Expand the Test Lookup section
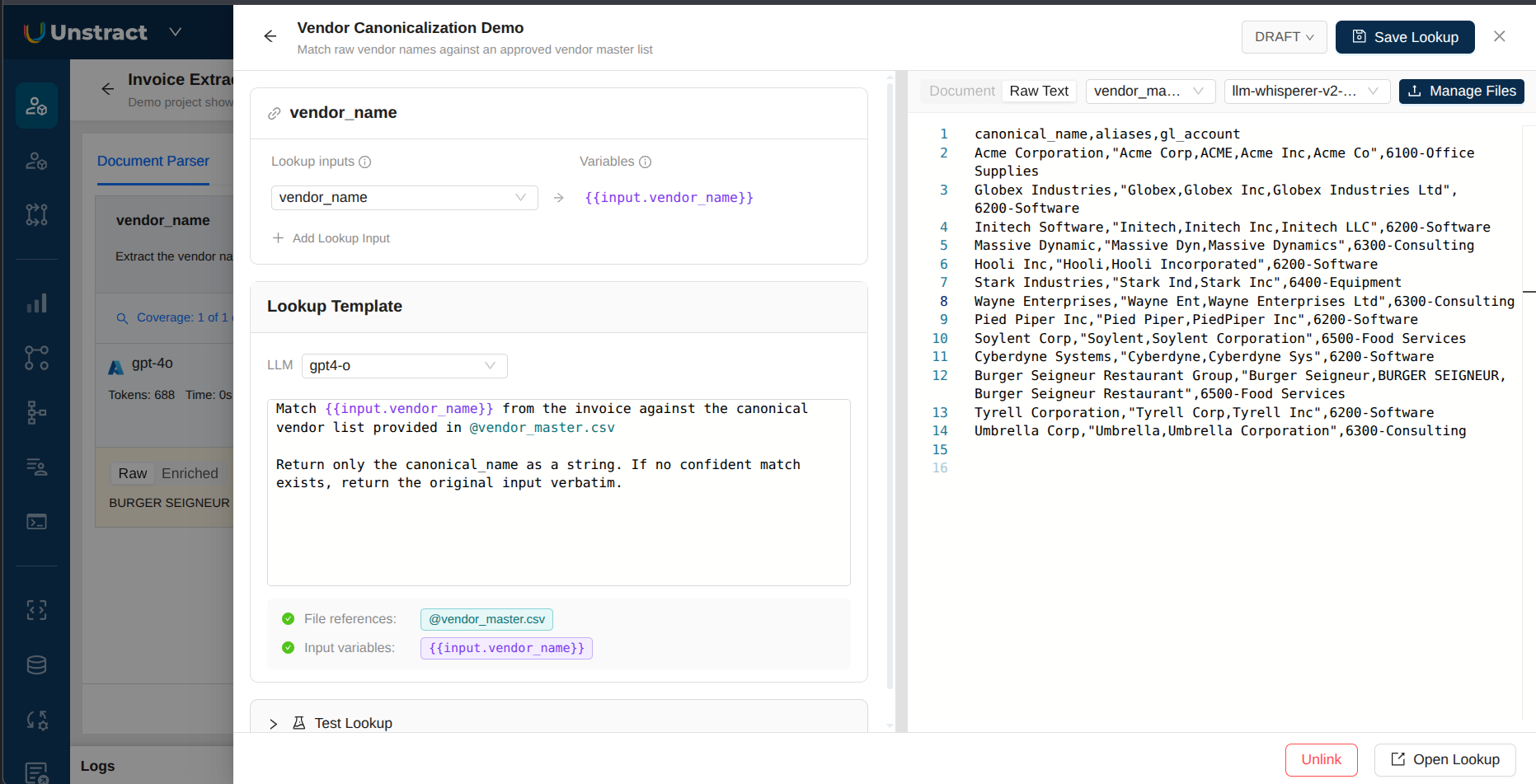 (x=274, y=724)
